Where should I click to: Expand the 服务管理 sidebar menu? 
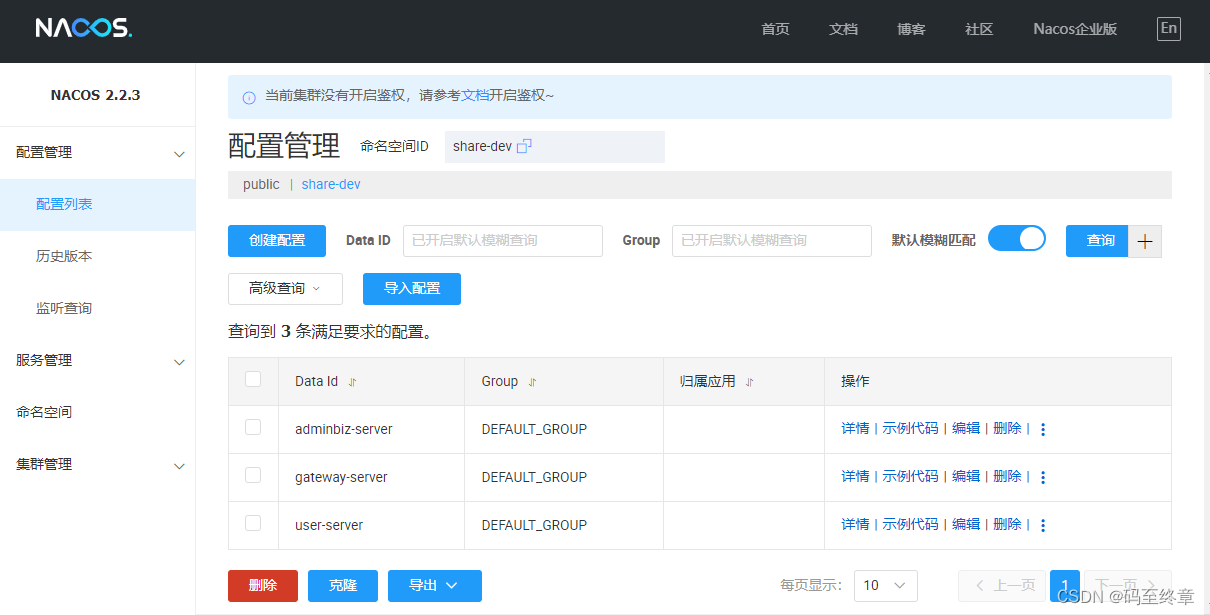97,361
